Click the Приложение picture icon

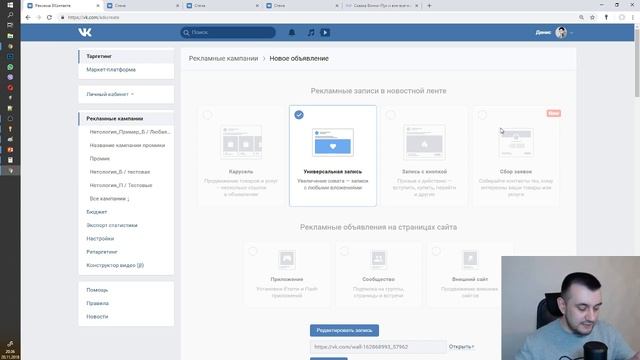tap(287, 259)
